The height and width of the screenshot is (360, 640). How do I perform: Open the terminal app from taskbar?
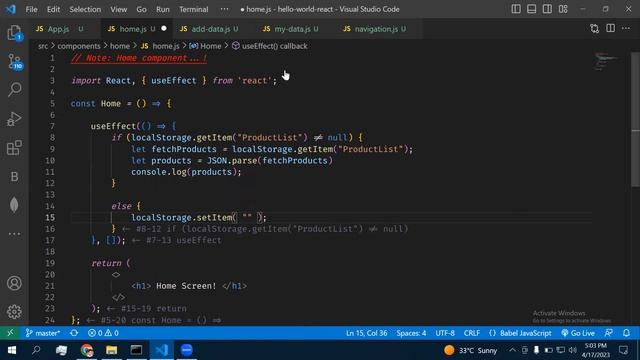[136, 350]
